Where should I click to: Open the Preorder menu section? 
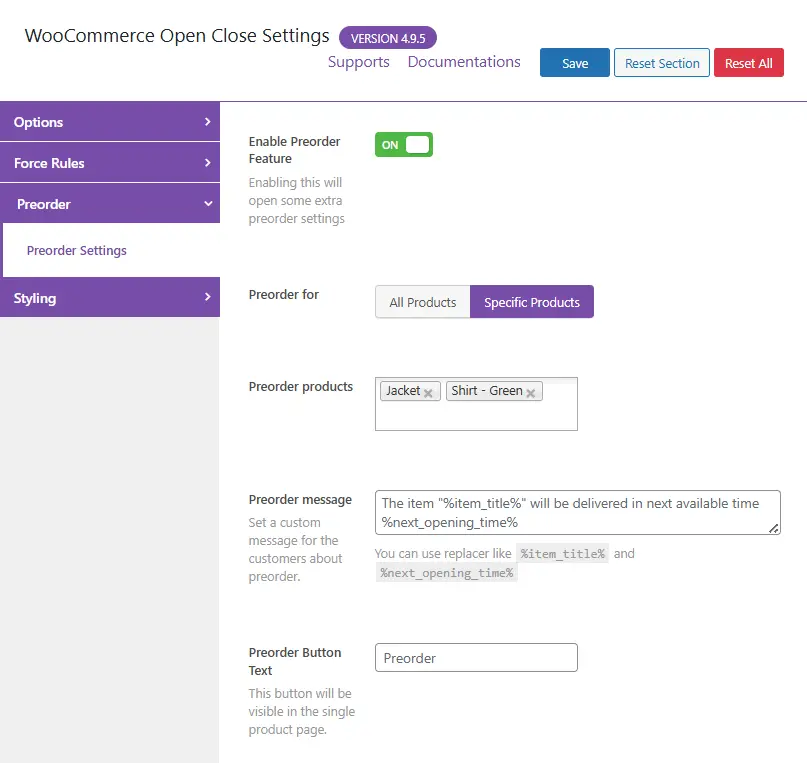[110, 204]
